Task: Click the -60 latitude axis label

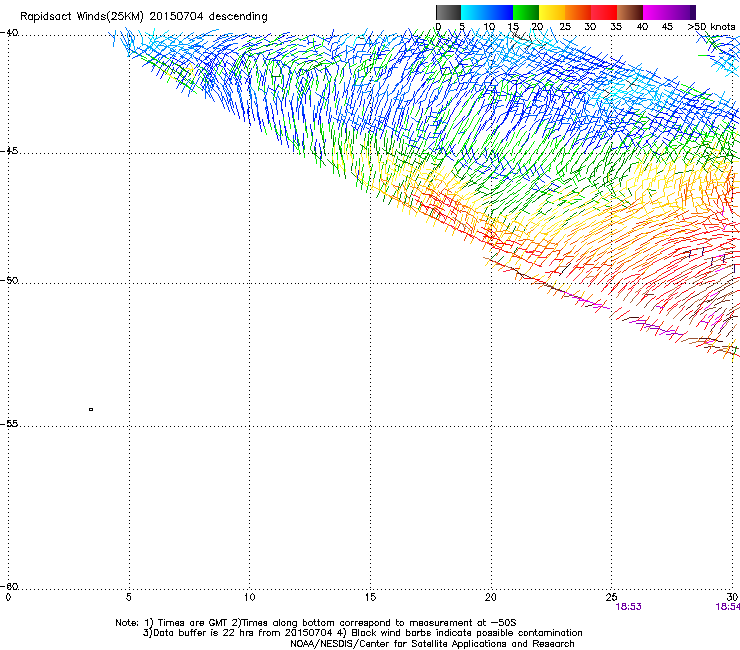Action: (x=9, y=586)
